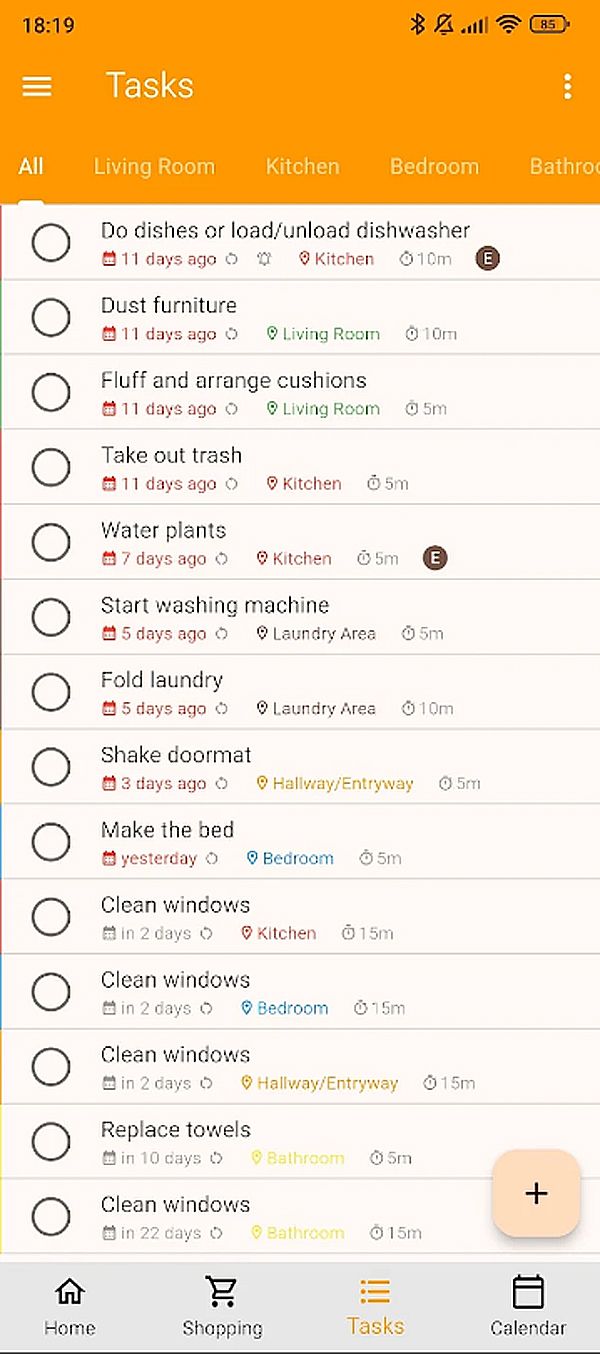
Task: Go to Home in bottom navigation
Action: (70, 1306)
